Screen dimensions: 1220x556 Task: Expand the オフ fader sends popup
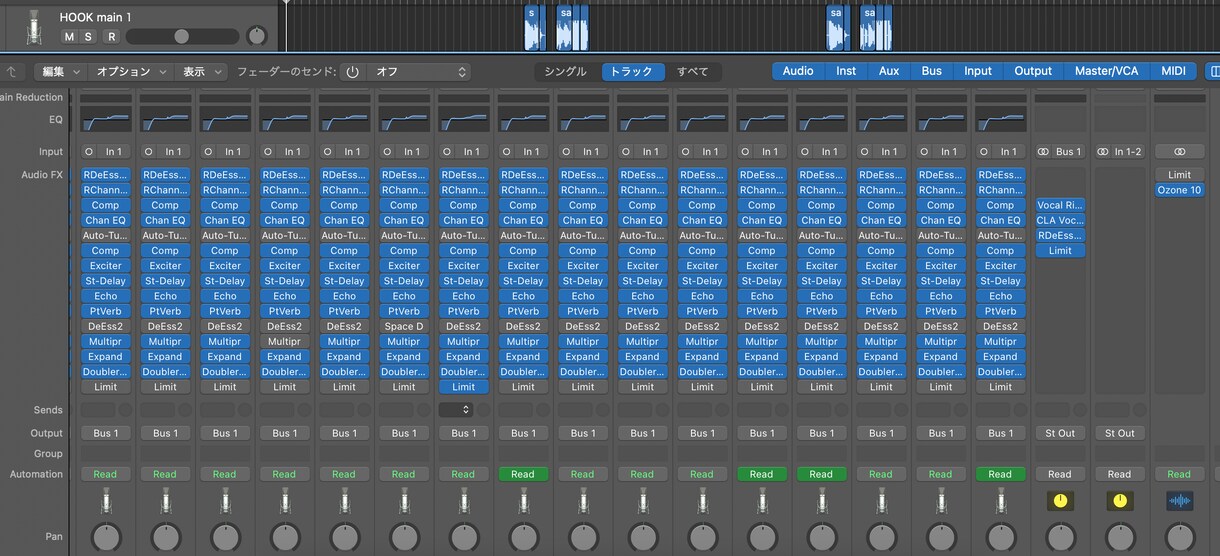tap(418, 72)
